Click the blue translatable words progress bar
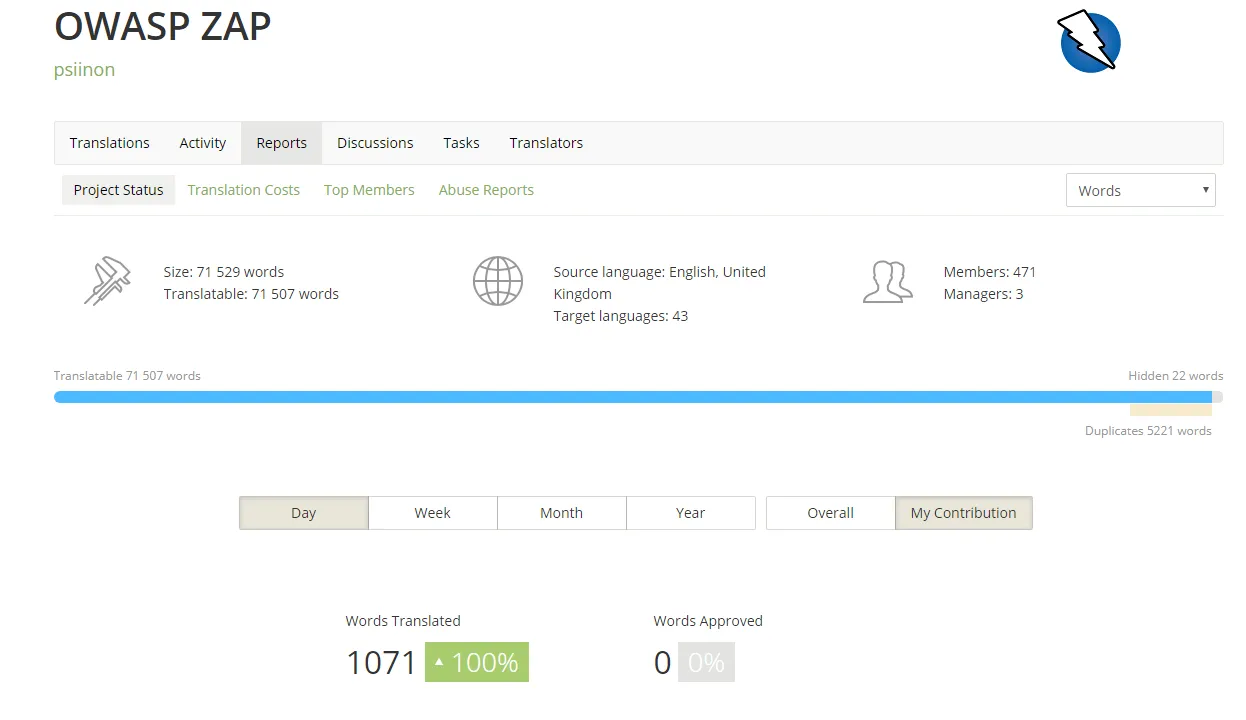Viewport: 1246px width, 720px height. click(x=633, y=397)
